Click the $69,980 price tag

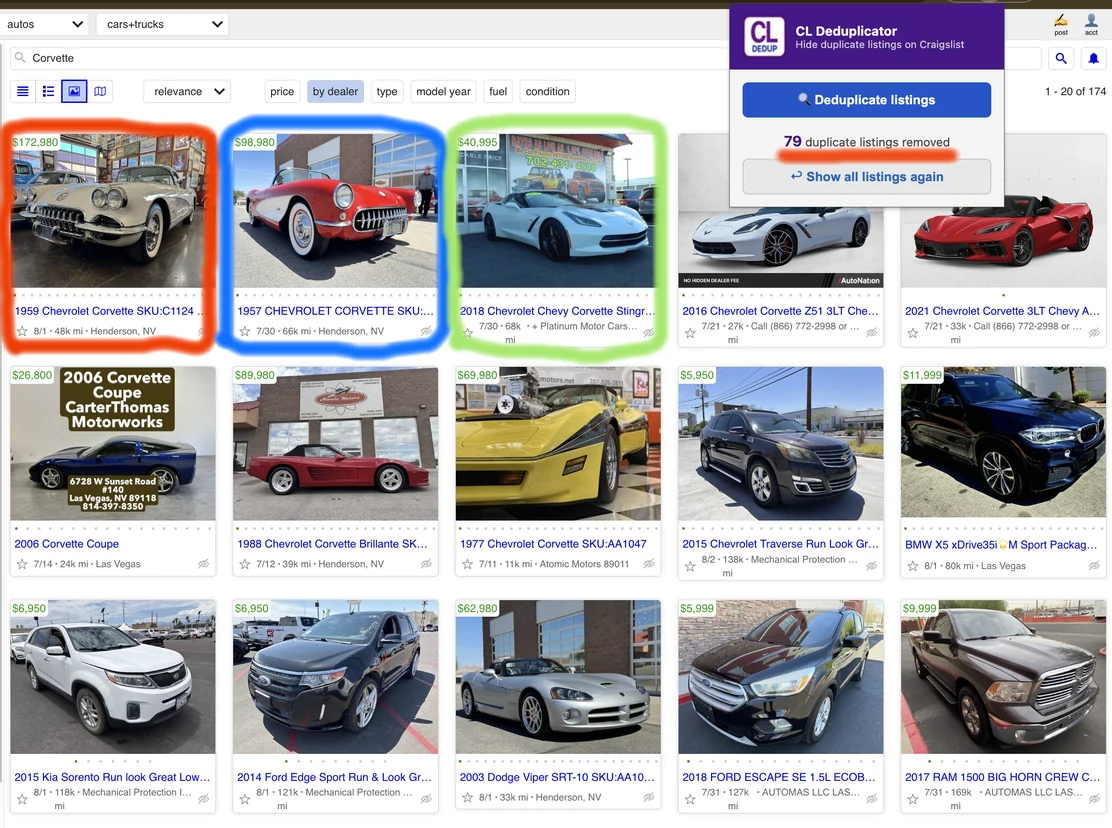pyautogui.click(x=477, y=375)
